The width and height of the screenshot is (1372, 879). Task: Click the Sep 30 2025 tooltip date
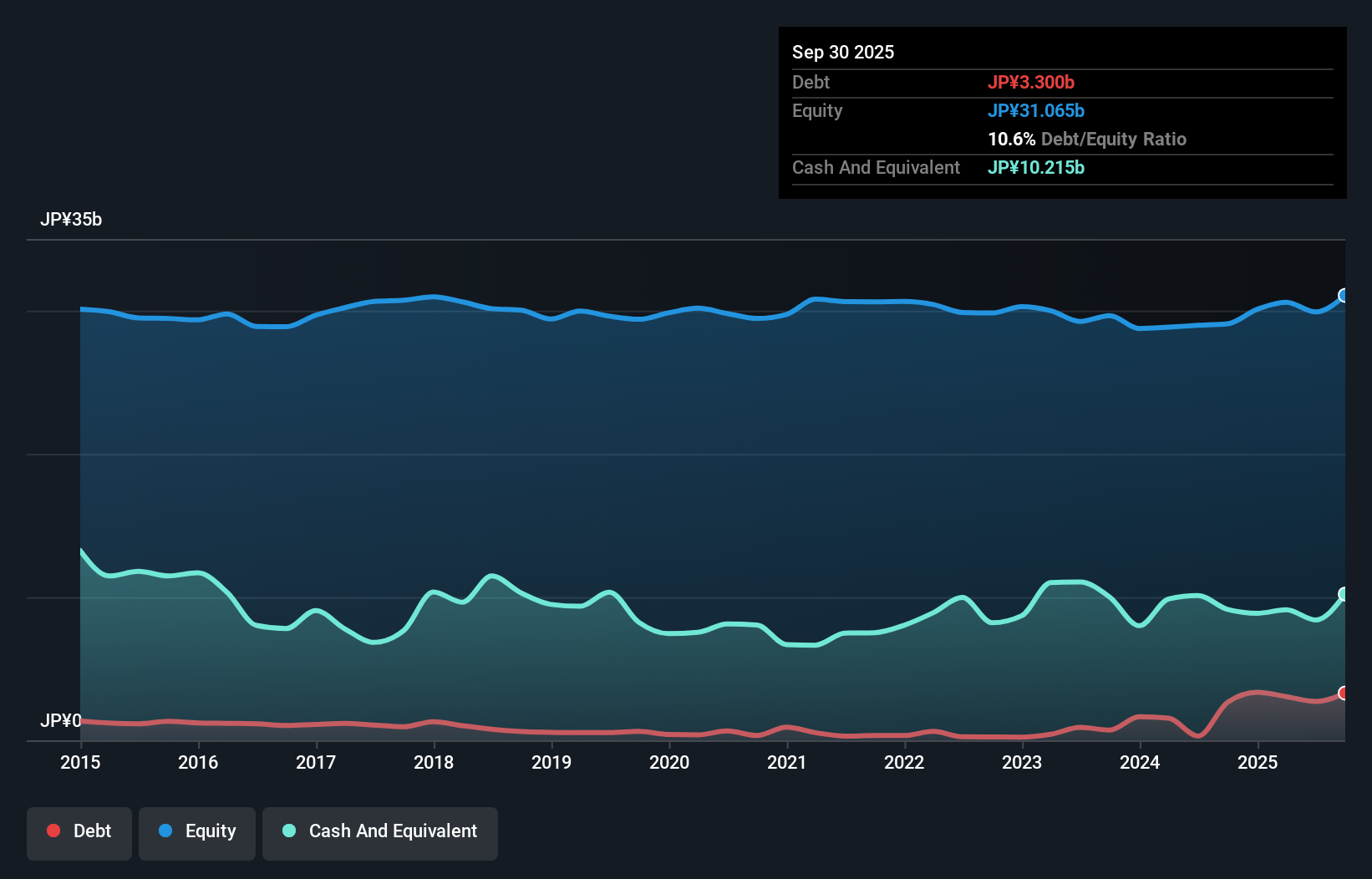coord(843,52)
